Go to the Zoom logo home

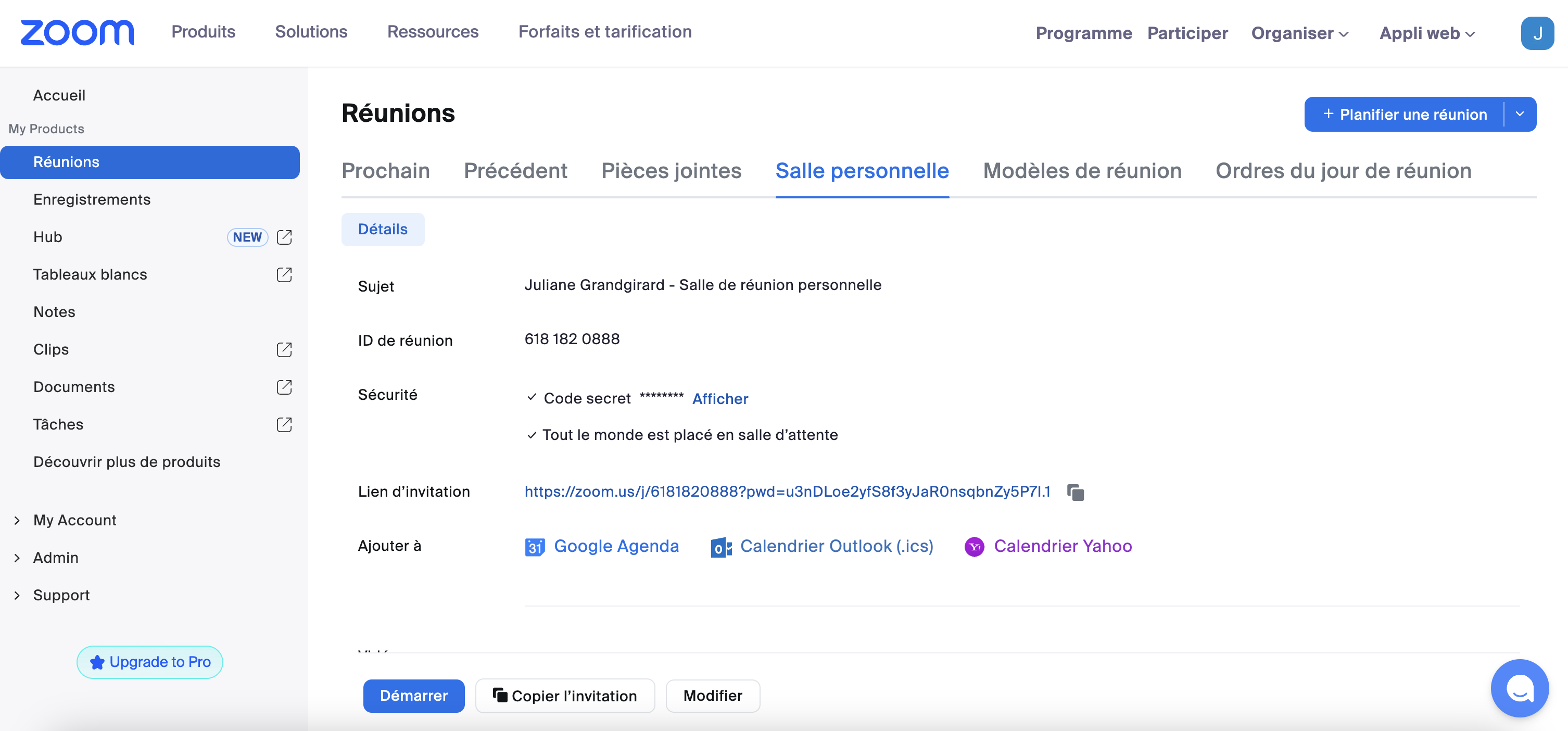point(77,32)
